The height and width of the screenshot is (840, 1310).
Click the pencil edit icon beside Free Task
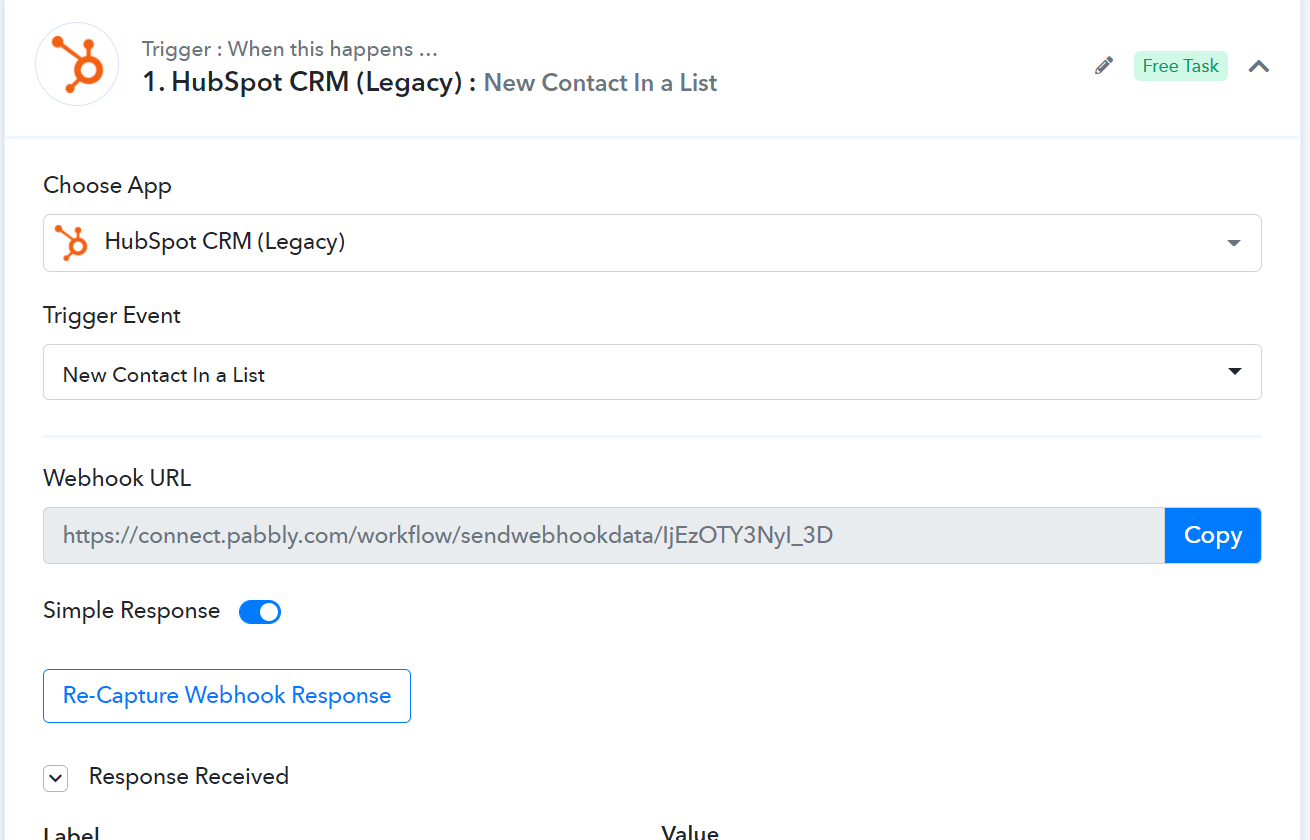1104,66
